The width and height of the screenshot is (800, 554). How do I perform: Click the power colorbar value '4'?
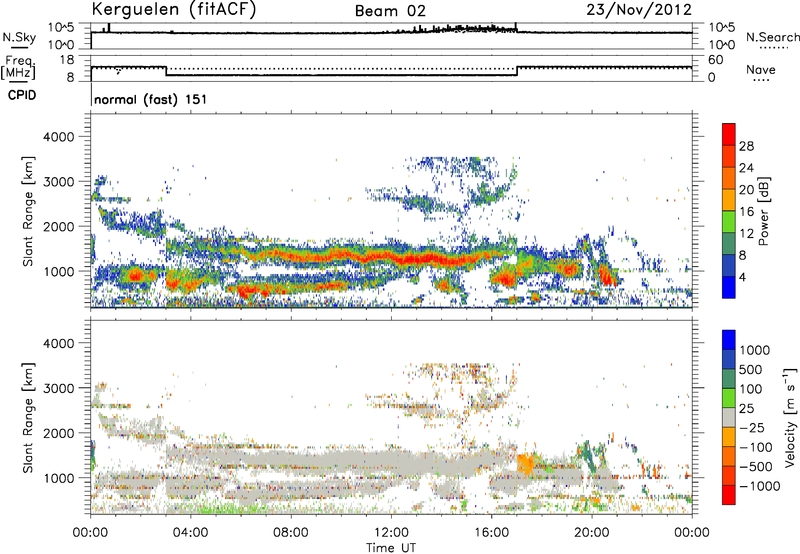point(742,277)
